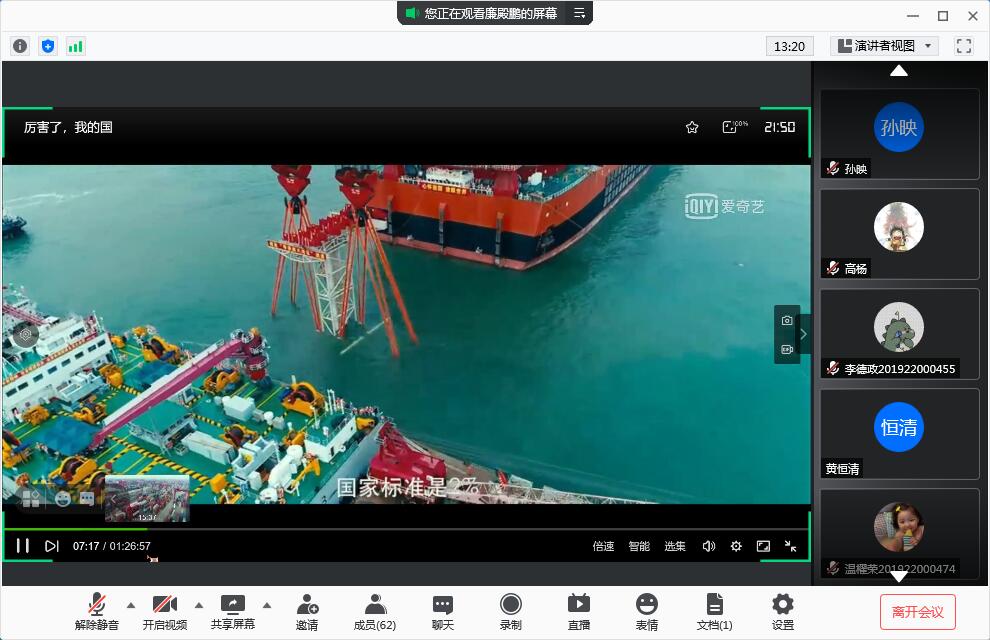Enter full screen via the bracket icon beside 演讲者视图

963,46
